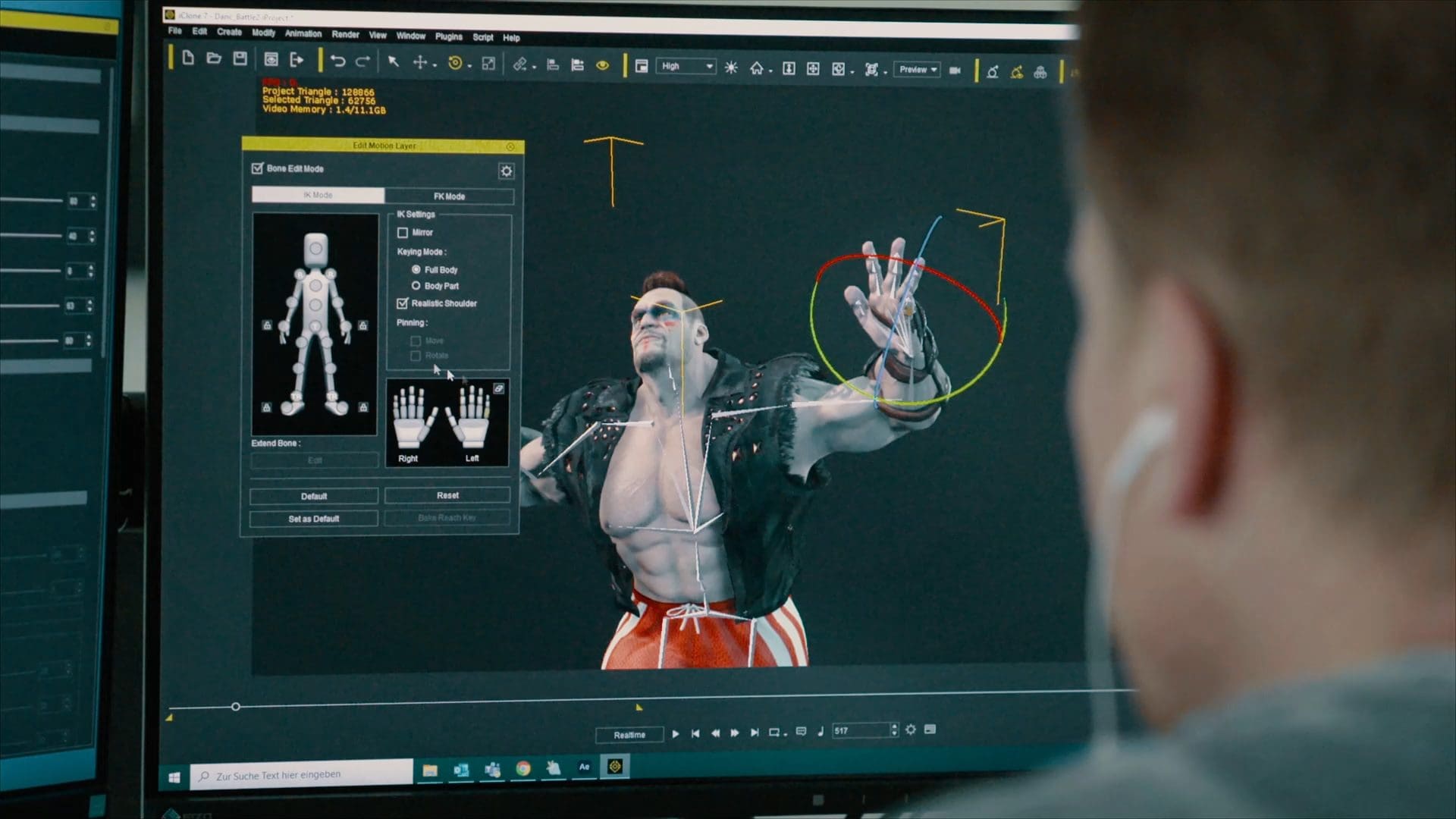1456x819 pixels.
Task: Click the sun light icon in toolbar
Action: point(731,67)
